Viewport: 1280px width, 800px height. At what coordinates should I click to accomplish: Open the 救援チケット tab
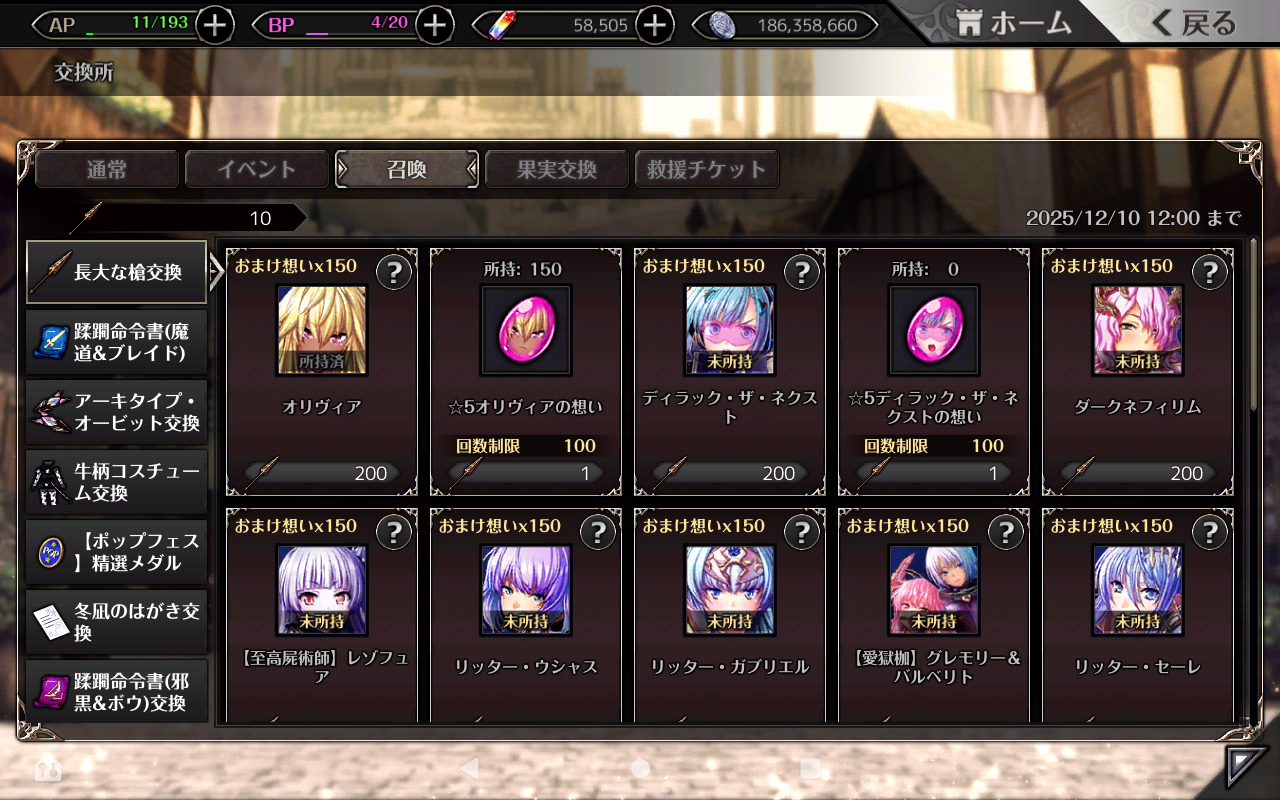707,169
